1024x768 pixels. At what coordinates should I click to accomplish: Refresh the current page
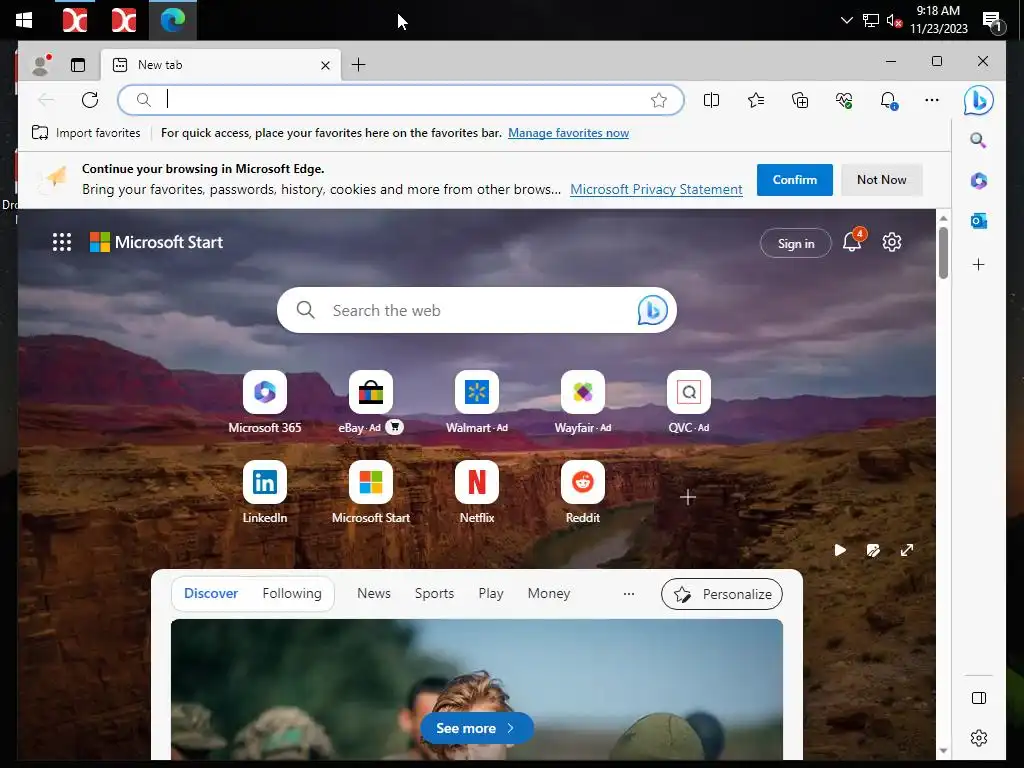[90, 100]
